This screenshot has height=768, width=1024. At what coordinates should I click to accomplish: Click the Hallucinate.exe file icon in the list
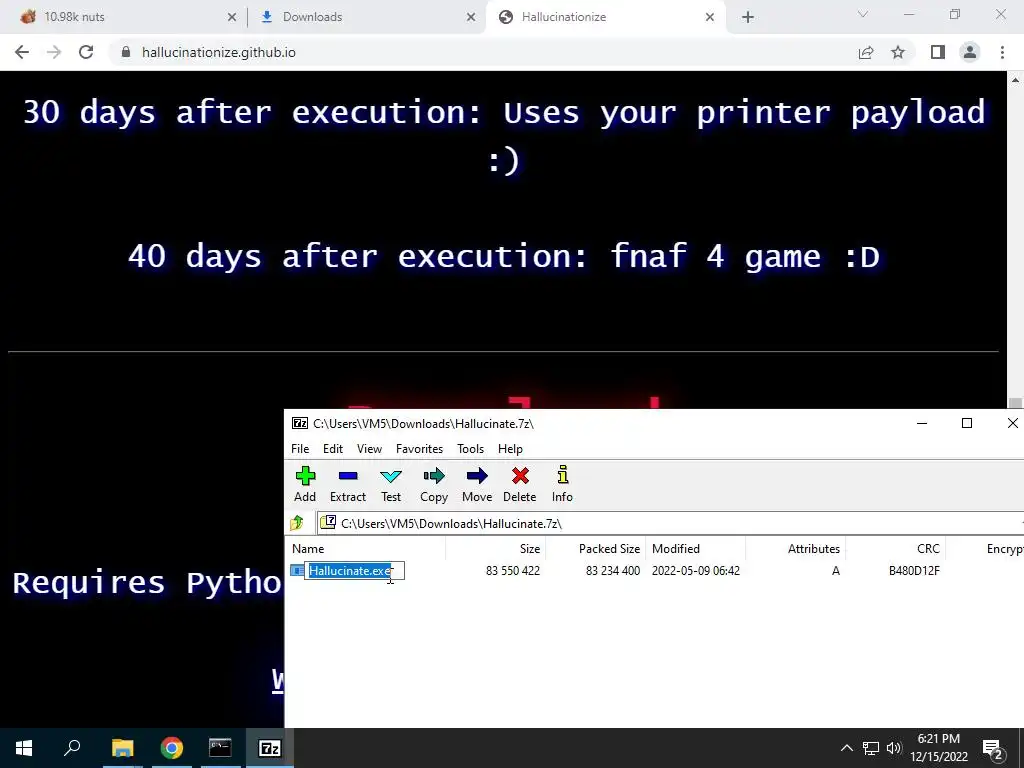297,571
